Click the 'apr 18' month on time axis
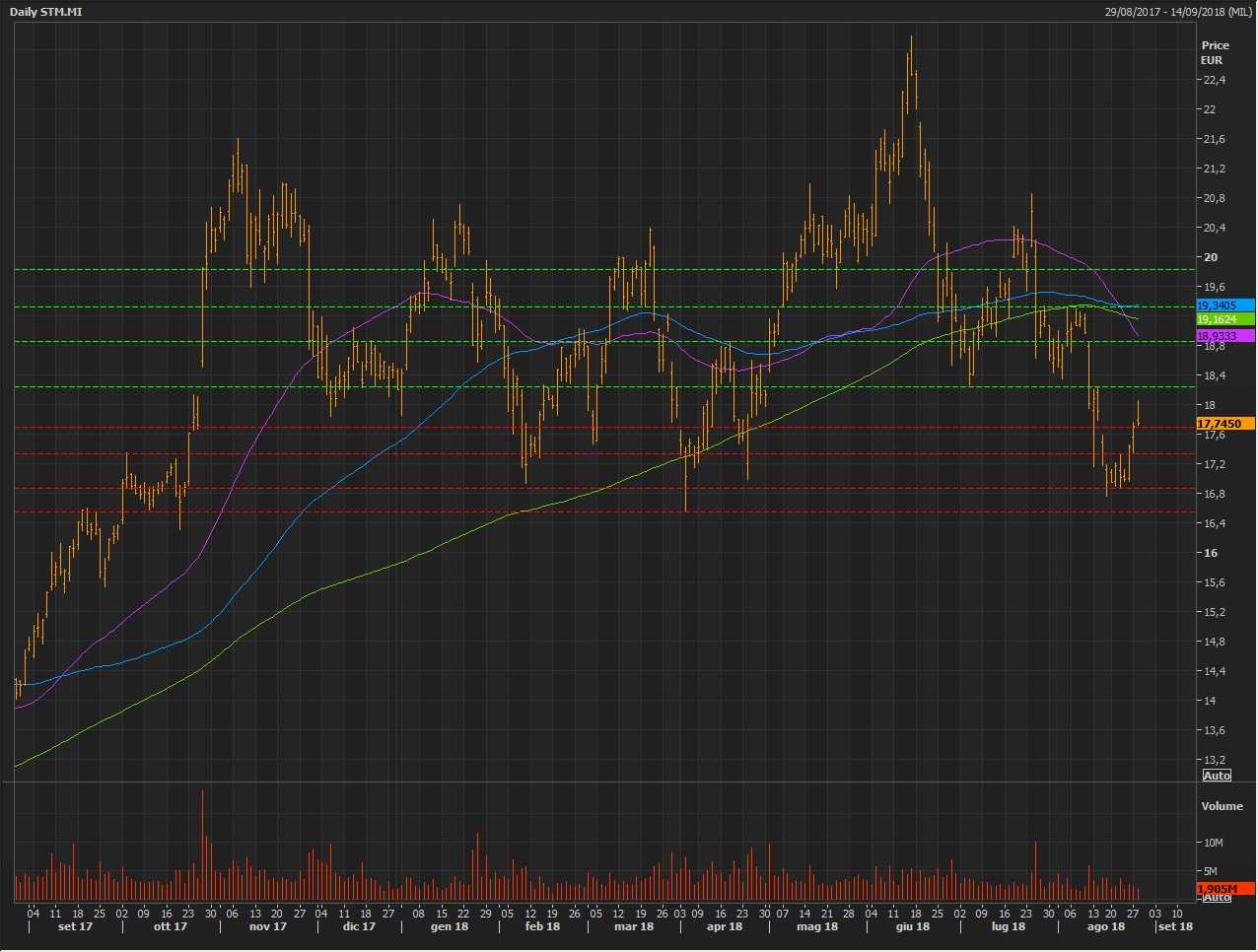1258x952 pixels. [x=724, y=926]
